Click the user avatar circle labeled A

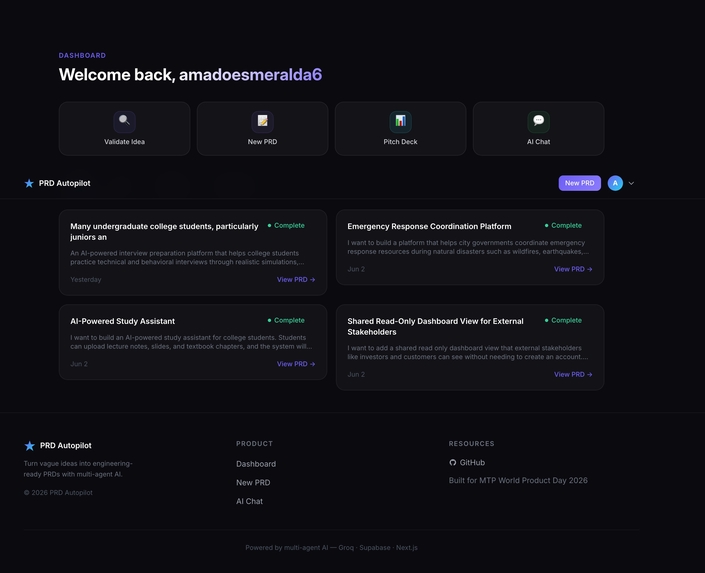[x=615, y=183]
